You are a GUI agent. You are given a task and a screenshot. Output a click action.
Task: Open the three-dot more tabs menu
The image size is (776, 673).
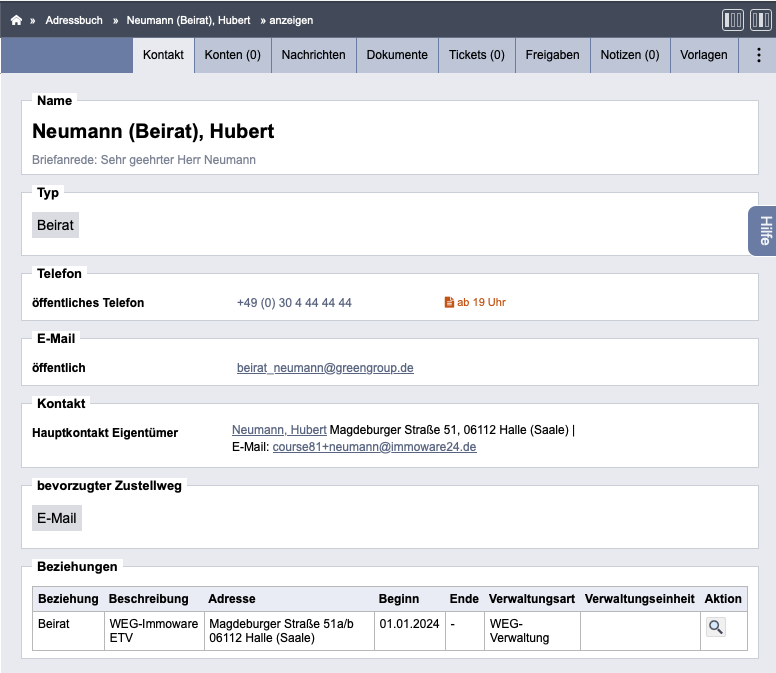(x=758, y=55)
